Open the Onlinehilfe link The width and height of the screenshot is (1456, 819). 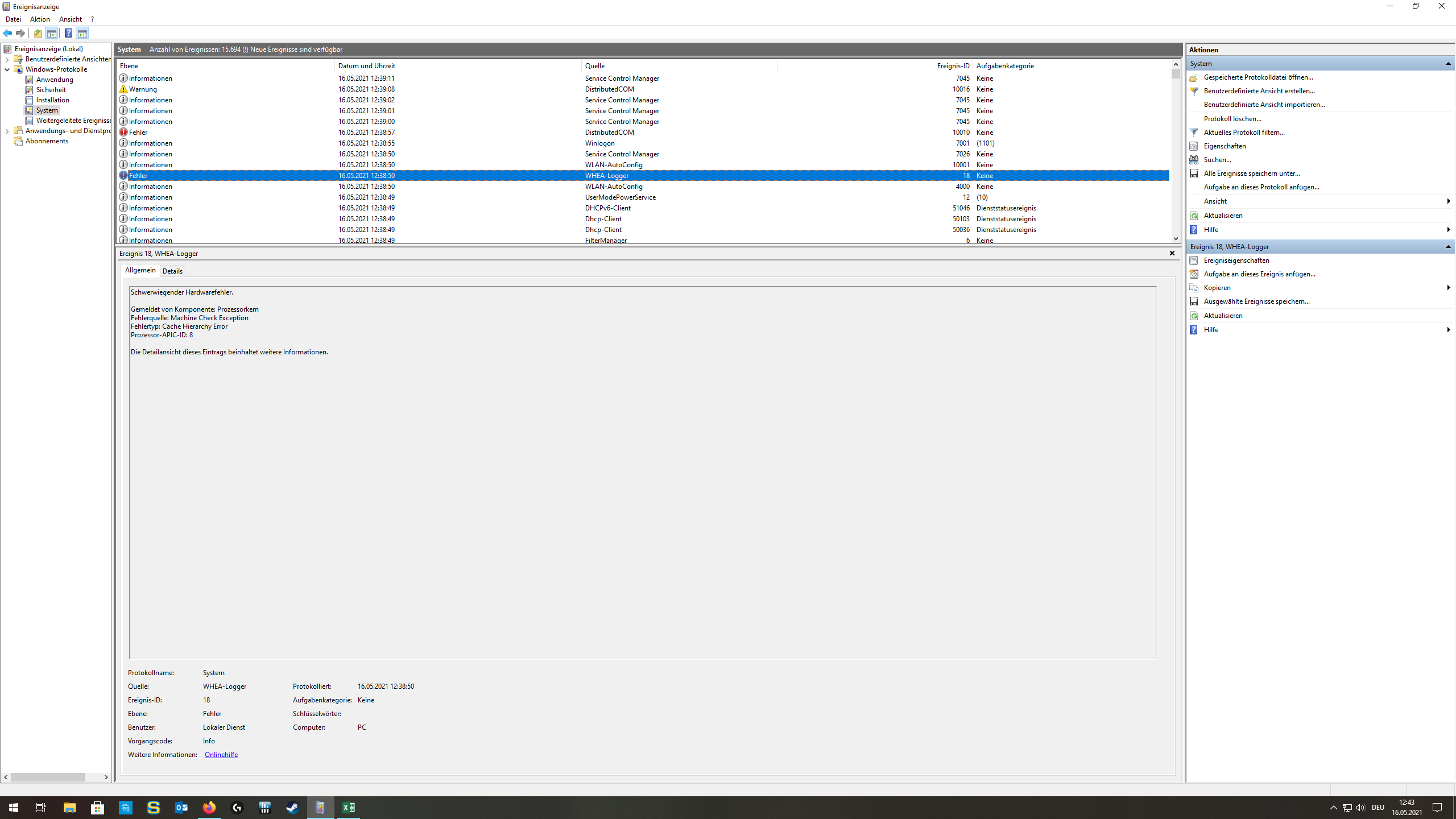(221, 755)
